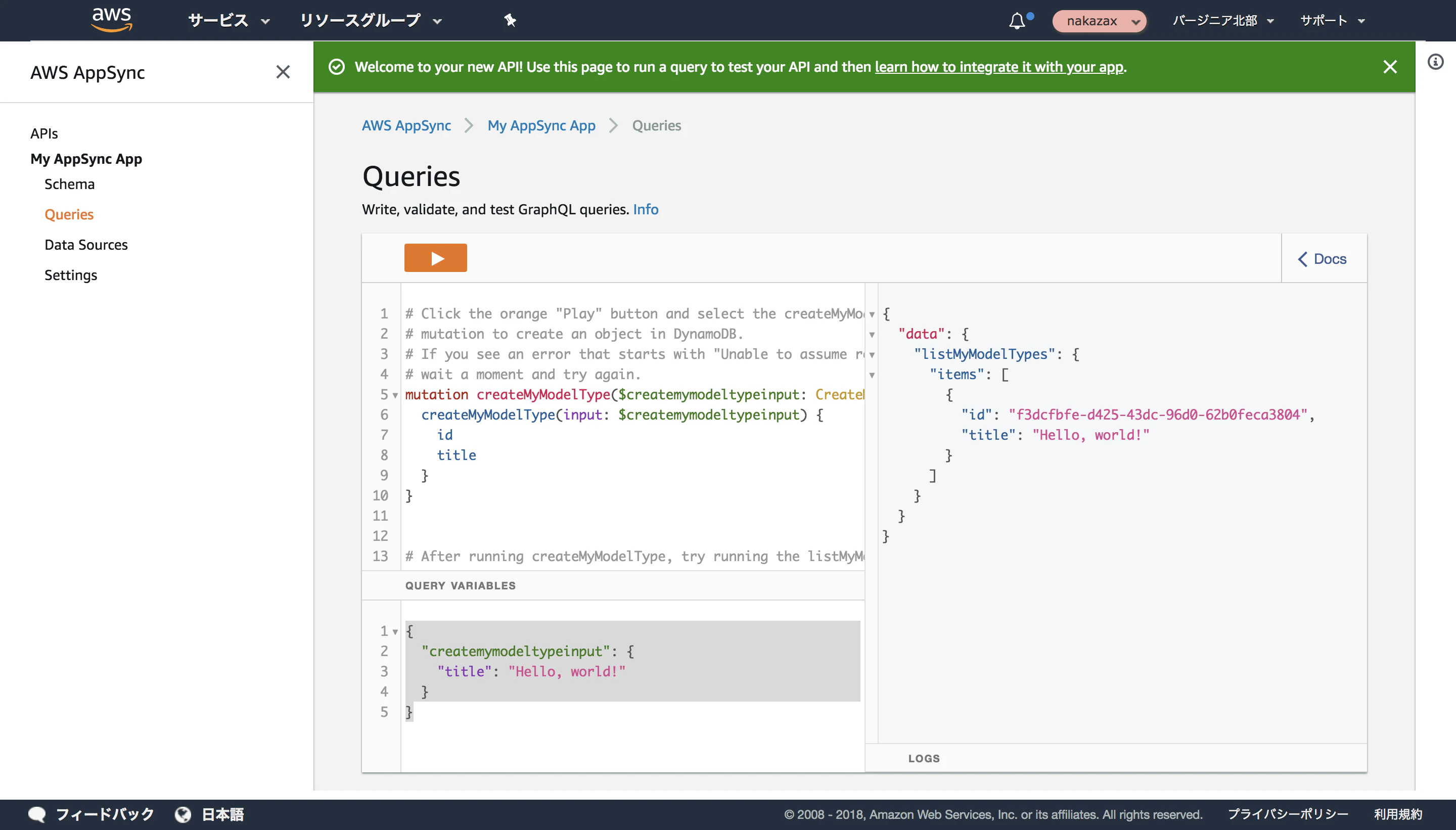1456x830 pixels.
Task: Open the notifications bell
Action: [x=1017, y=21]
